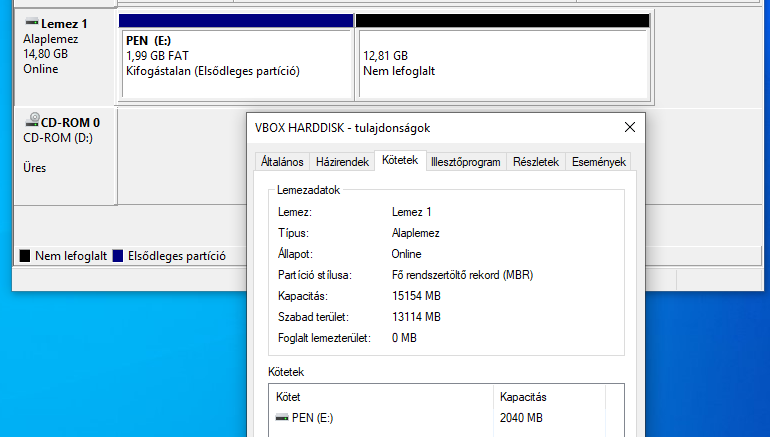770x437 pixels.
Task: Click the Kapacitás column header
Action: [x=550, y=397]
